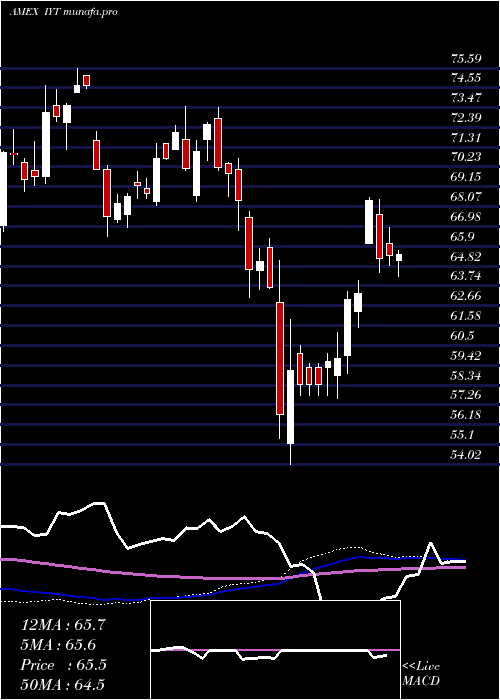Click the Price : 65.5 readout
The height and width of the screenshot is (700, 500).
pos(63,665)
